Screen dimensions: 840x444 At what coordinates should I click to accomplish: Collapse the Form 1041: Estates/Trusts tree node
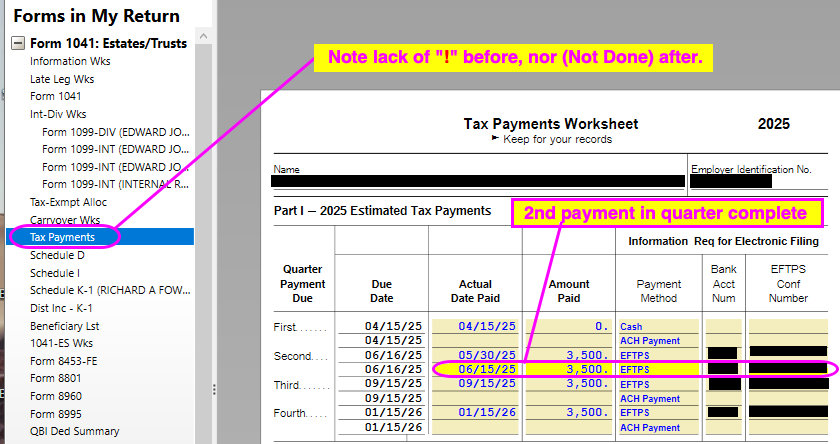(x=18, y=43)
